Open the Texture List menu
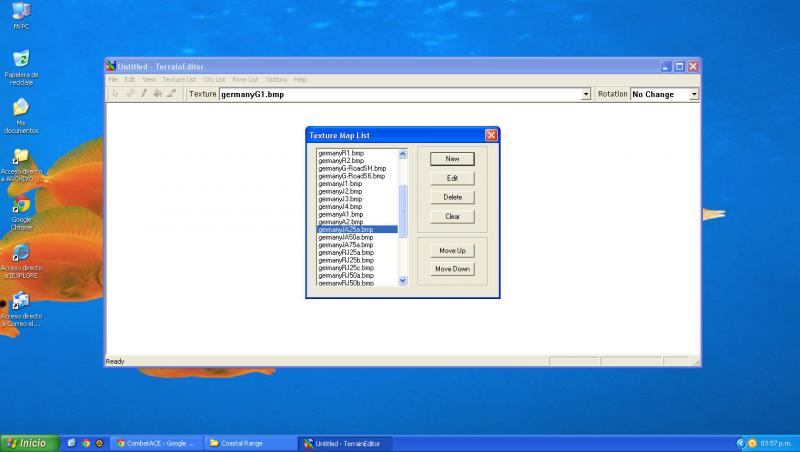The height and width of the screenshot is (452, 800). (x=179, y=80)
